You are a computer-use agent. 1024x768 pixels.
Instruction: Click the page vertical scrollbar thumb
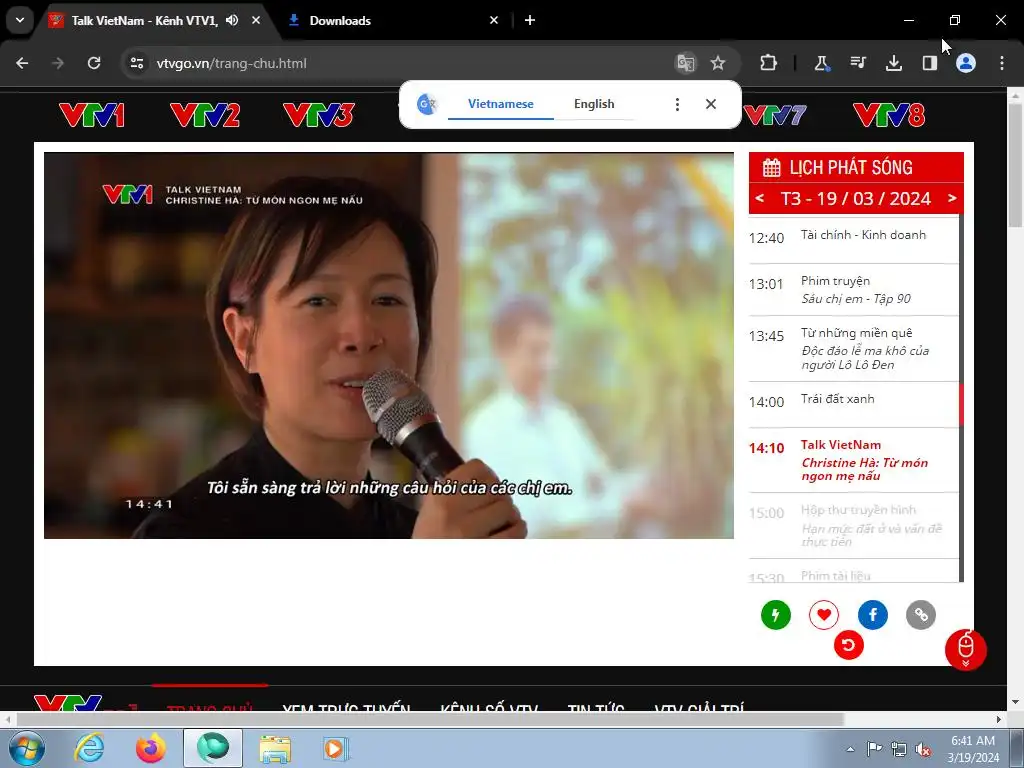pos(1015,165)
